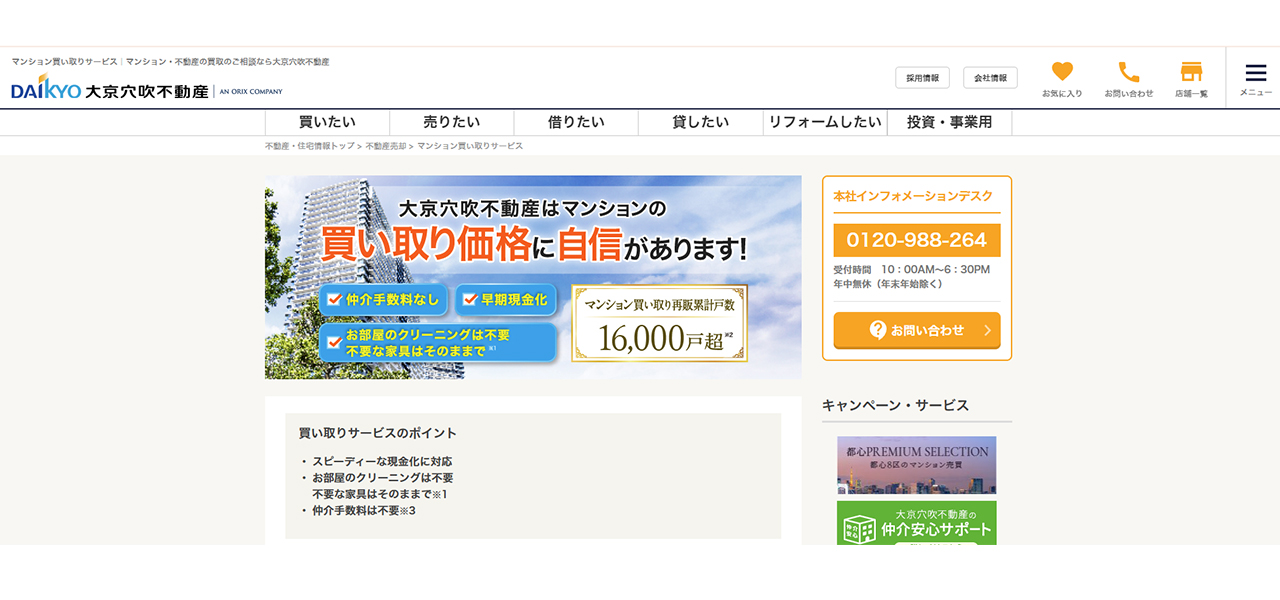Click the お部屋のクリーニングは不要 checkmark badge
Screen dimensions: 1280x600
point(438,343)
